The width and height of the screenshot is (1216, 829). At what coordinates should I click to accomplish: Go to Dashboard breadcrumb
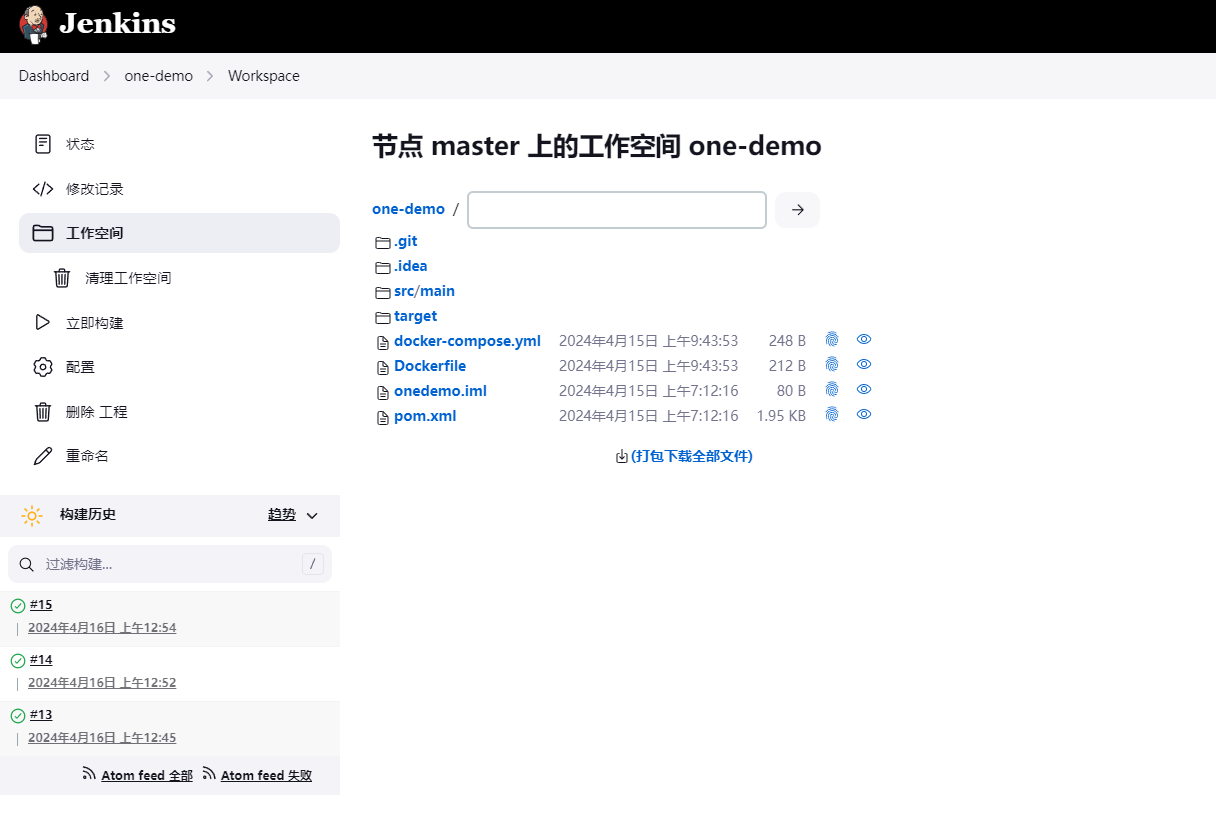click(x=54, y=76)
